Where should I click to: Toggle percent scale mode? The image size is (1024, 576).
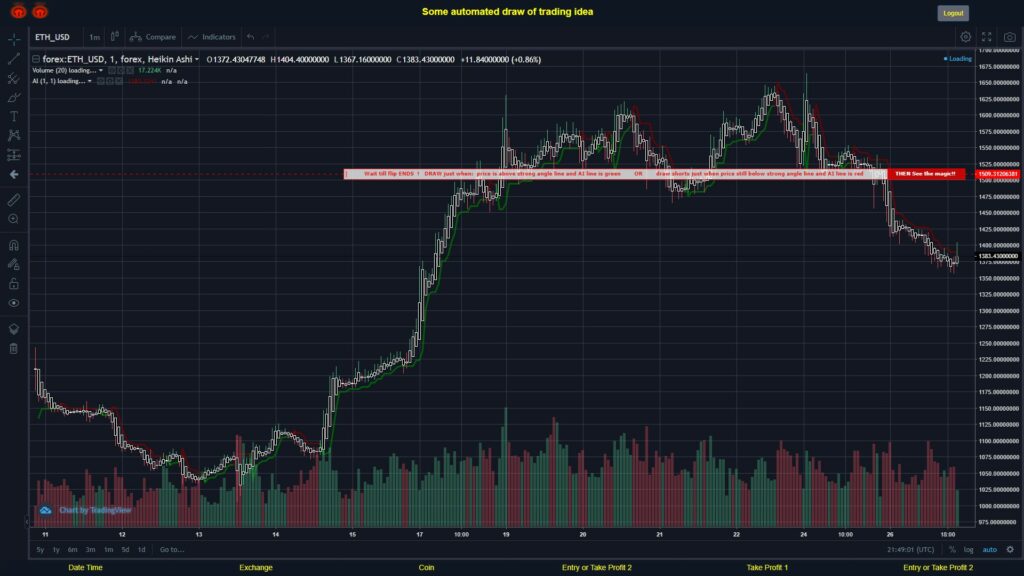(952, 550)
